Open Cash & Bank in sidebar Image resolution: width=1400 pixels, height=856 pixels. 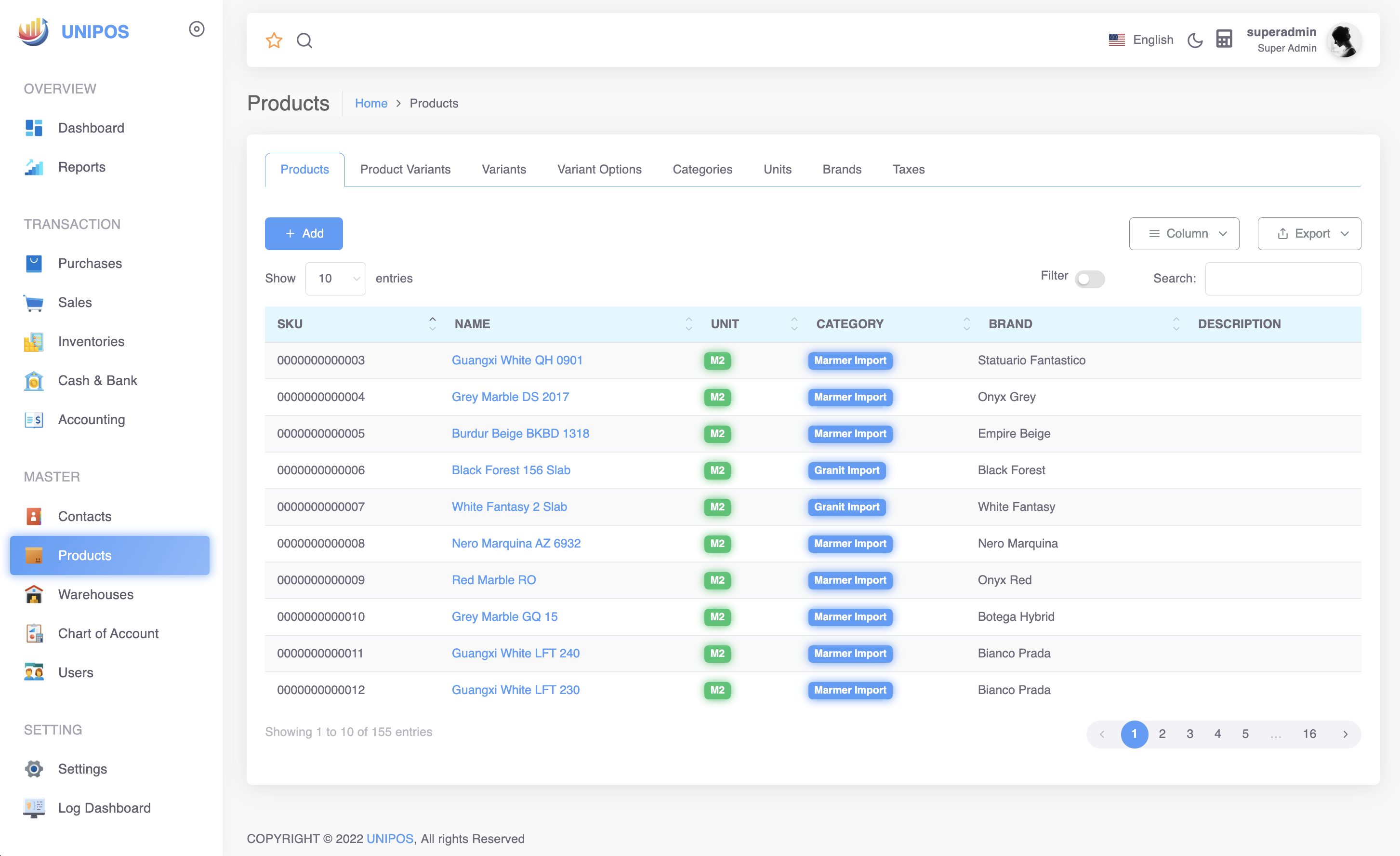coord(110,381)
